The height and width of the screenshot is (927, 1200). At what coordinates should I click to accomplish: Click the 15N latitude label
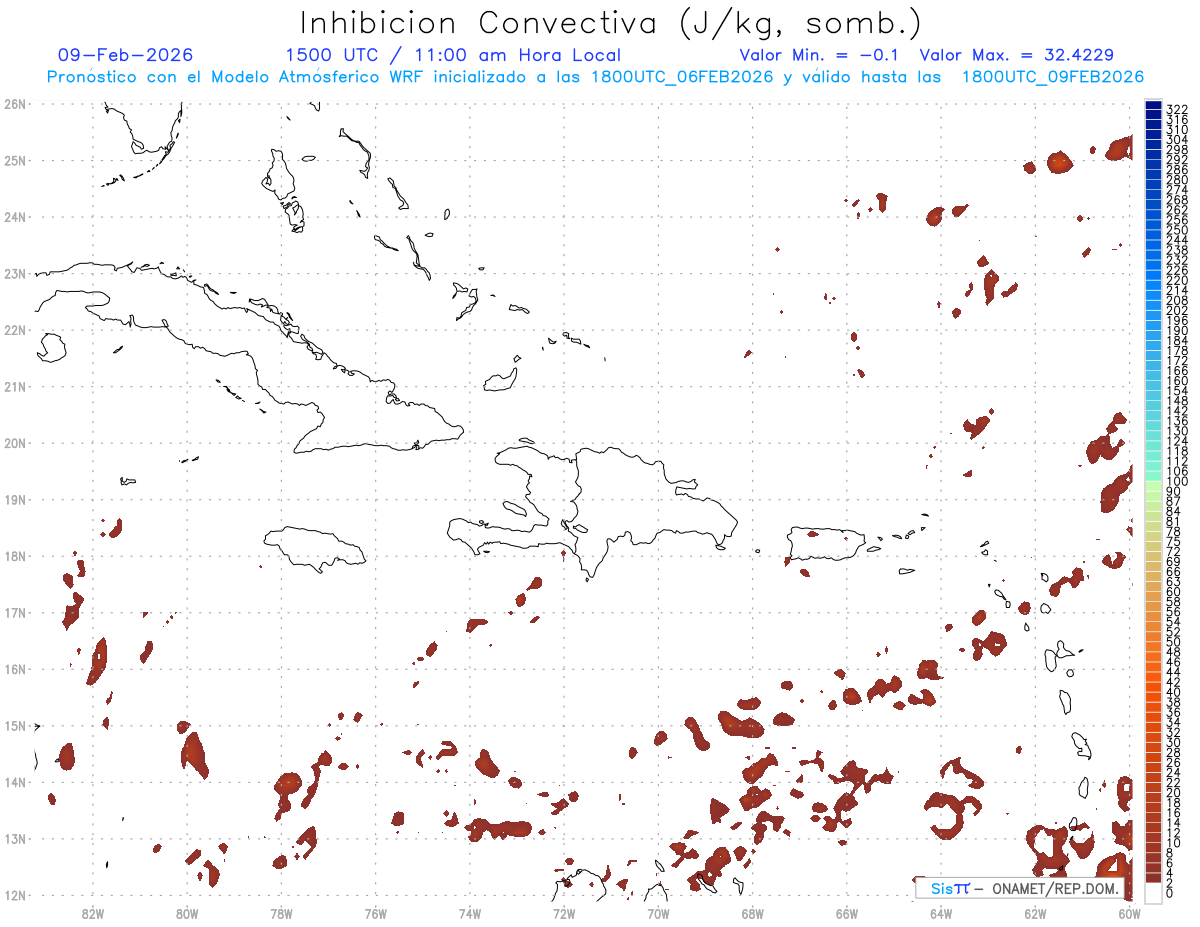click(x=14, y=726)
